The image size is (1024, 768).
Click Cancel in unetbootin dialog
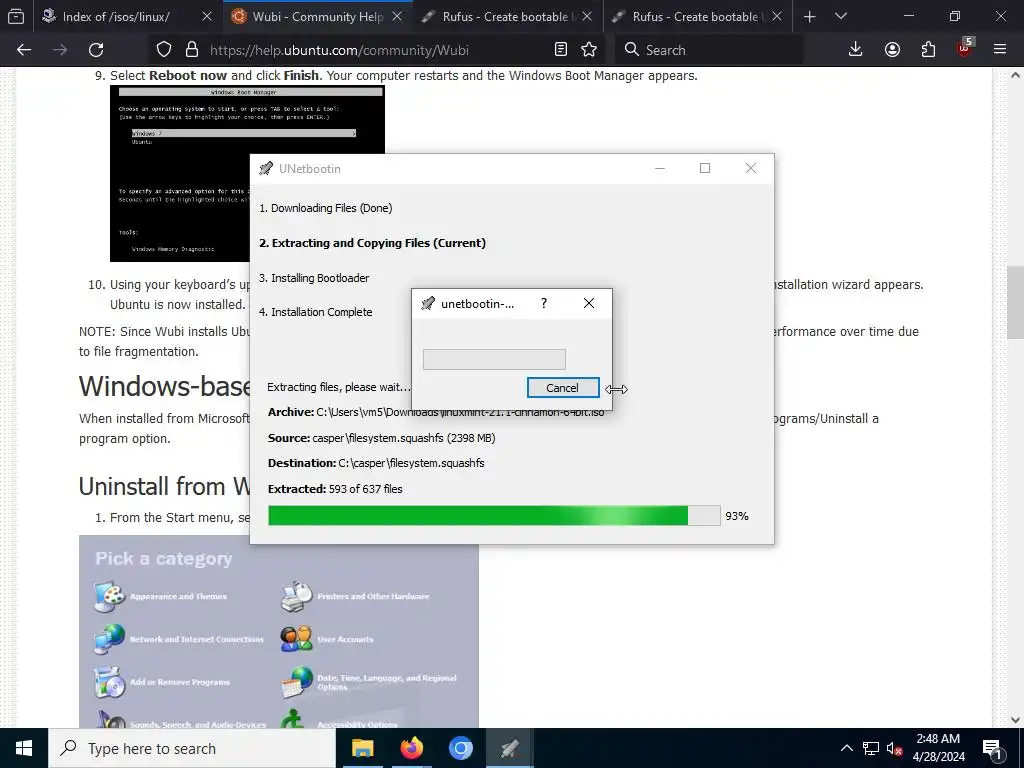pos(563,388)
